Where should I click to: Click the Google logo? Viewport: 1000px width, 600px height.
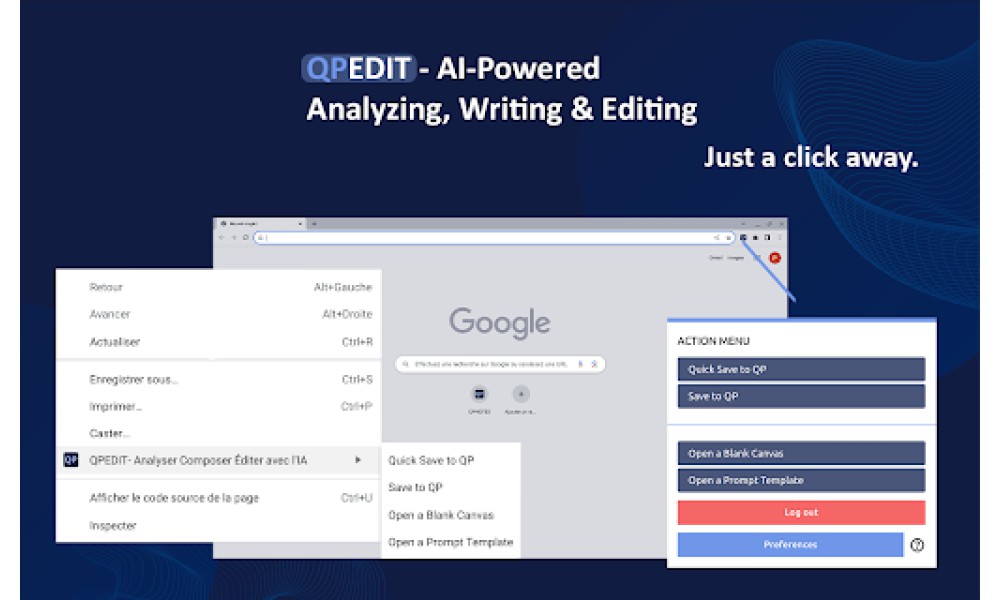pos(499,323)
